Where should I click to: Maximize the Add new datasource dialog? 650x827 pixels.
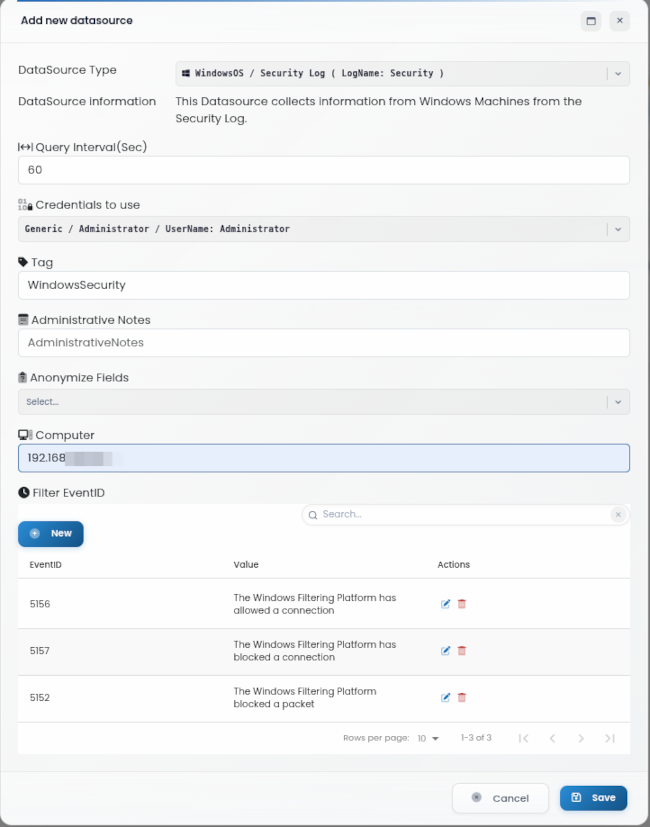pyautogui.click(x=591, y=21)
